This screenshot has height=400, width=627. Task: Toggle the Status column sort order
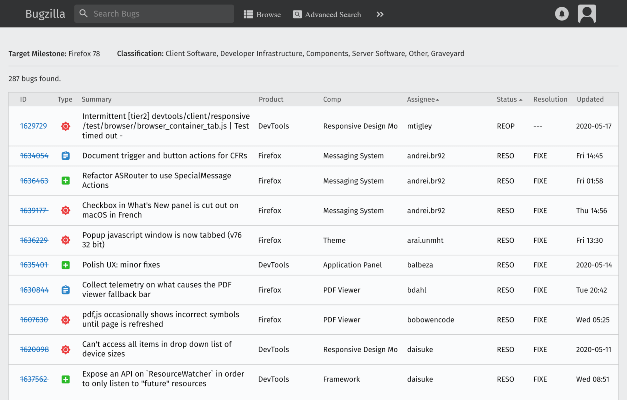[509, 99]
